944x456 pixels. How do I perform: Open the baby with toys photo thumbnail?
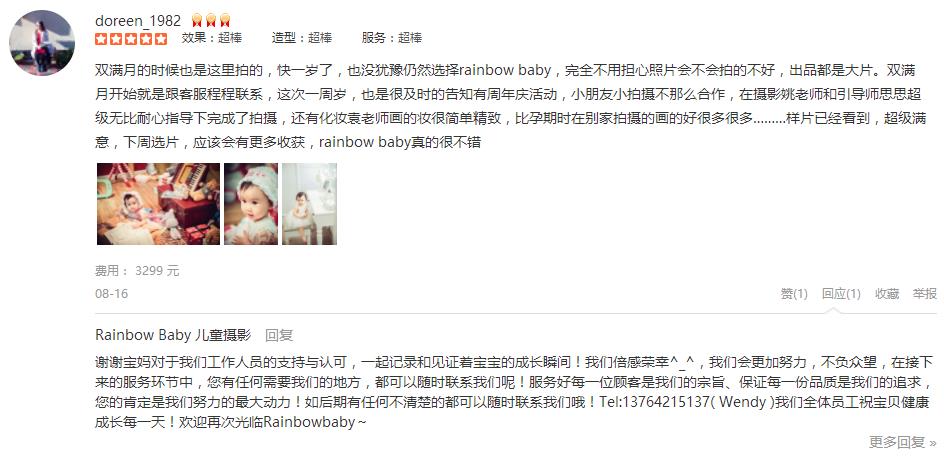[158, 204]
